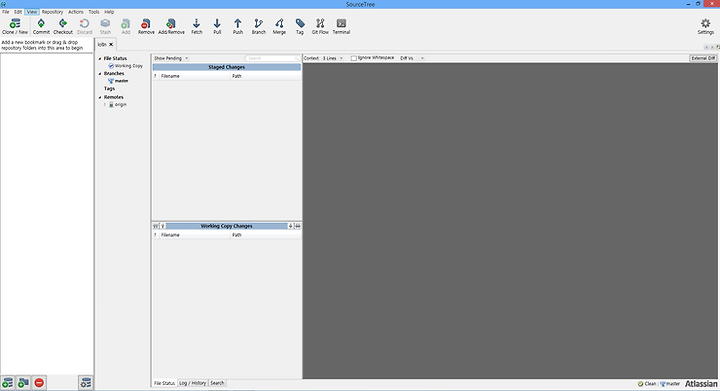Click the Path column header in Working Copy Changes

pos(265,235)
